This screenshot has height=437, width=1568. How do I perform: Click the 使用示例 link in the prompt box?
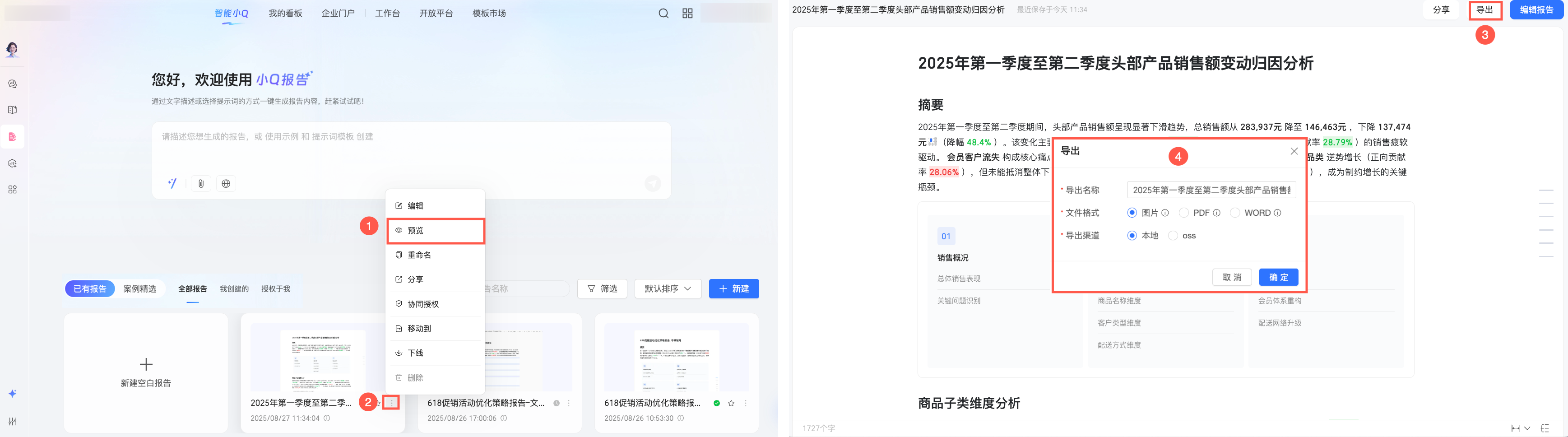click(282, 137)
